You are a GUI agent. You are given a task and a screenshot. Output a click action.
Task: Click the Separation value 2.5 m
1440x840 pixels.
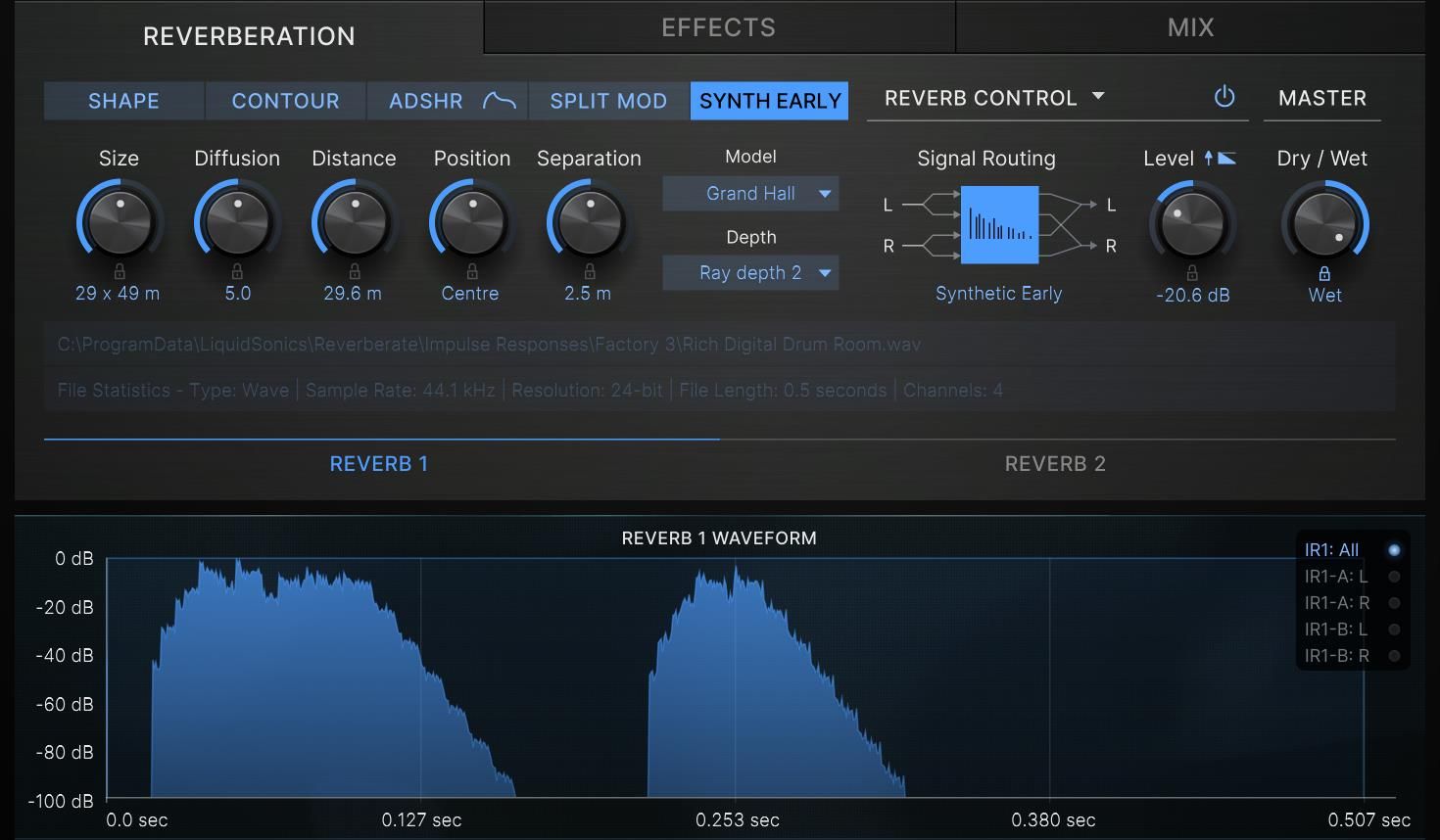coord(588,293)
